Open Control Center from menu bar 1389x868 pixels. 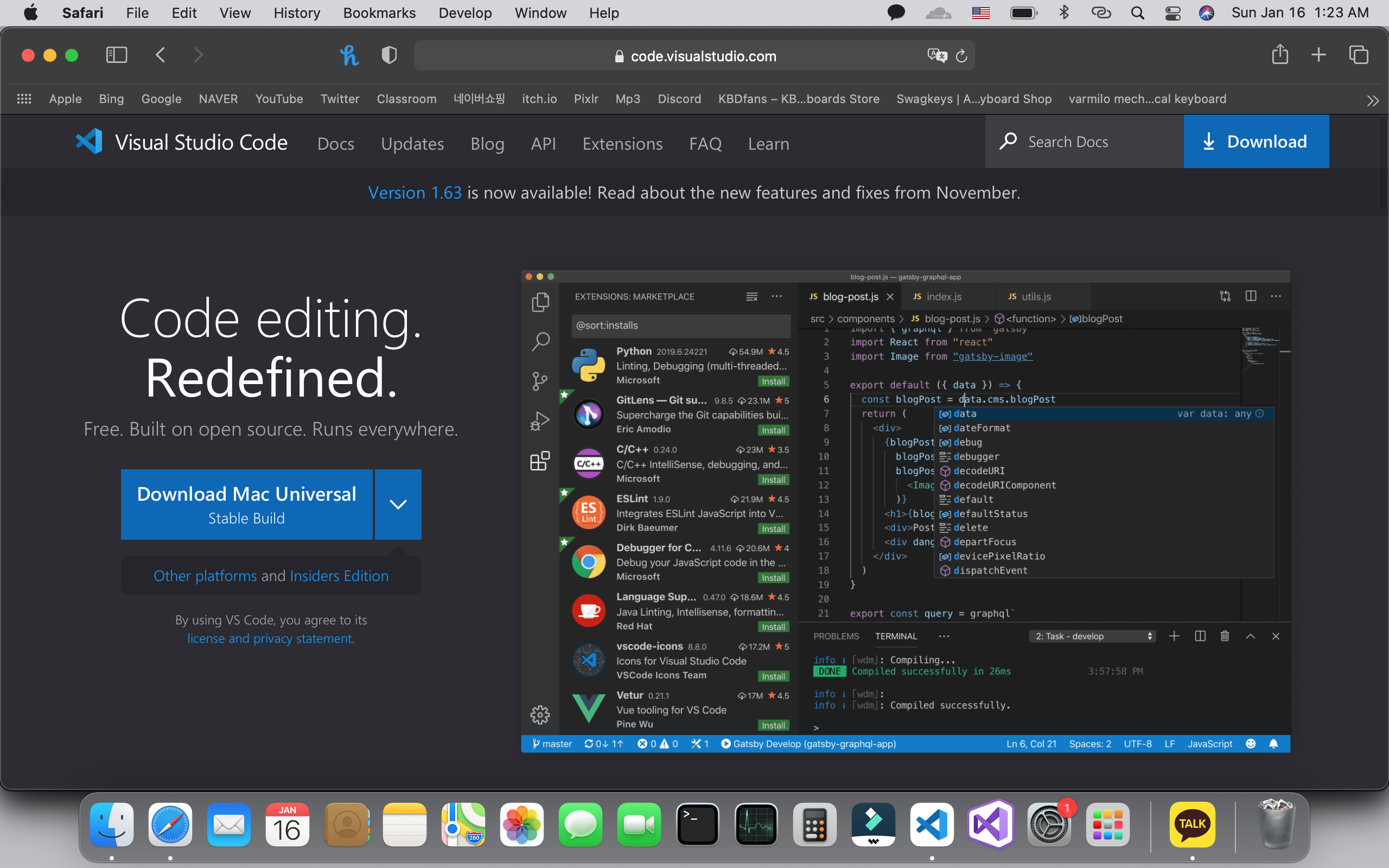pyautogui.click(x=1173, y=12)
